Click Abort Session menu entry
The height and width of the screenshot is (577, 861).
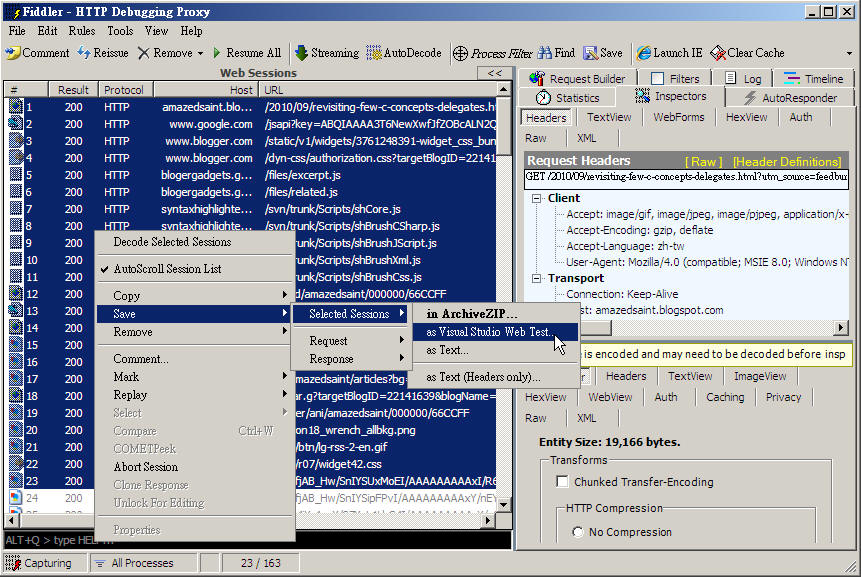[195, 467]
